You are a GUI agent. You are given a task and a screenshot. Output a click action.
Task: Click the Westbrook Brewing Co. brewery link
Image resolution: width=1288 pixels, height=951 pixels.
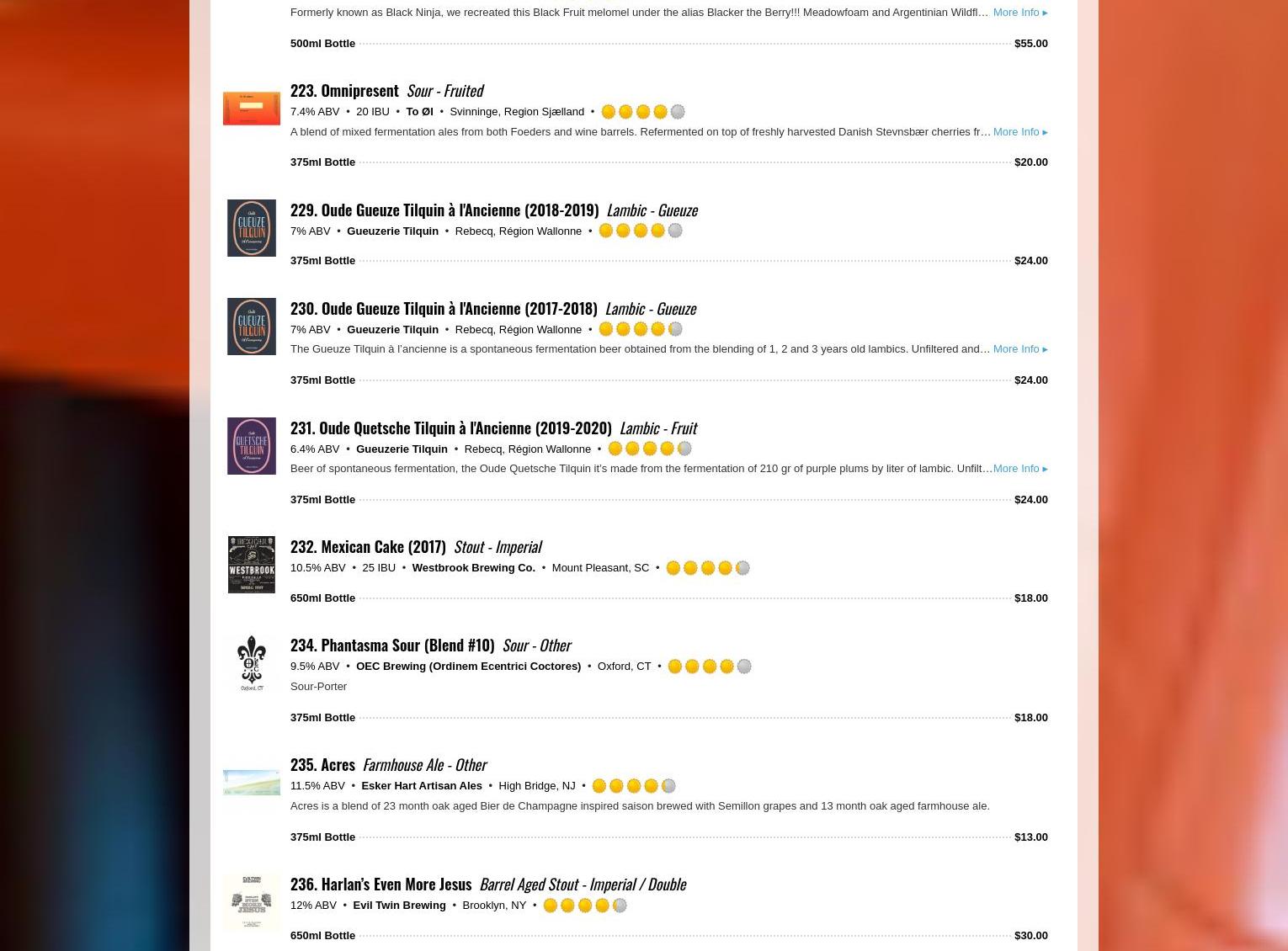[x=473, y=568]
